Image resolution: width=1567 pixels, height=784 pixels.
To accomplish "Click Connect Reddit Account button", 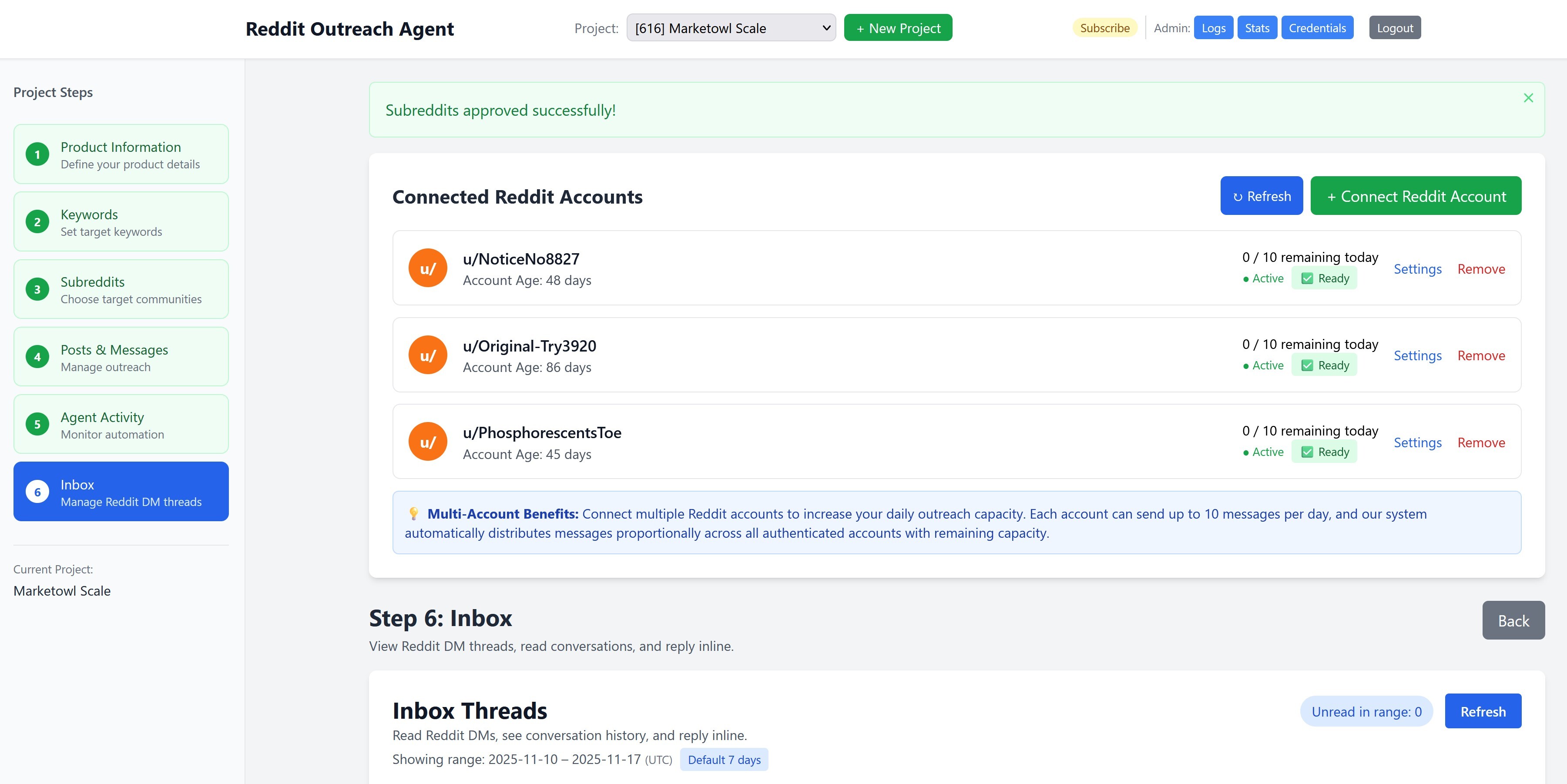I will tap(1416, 196).
